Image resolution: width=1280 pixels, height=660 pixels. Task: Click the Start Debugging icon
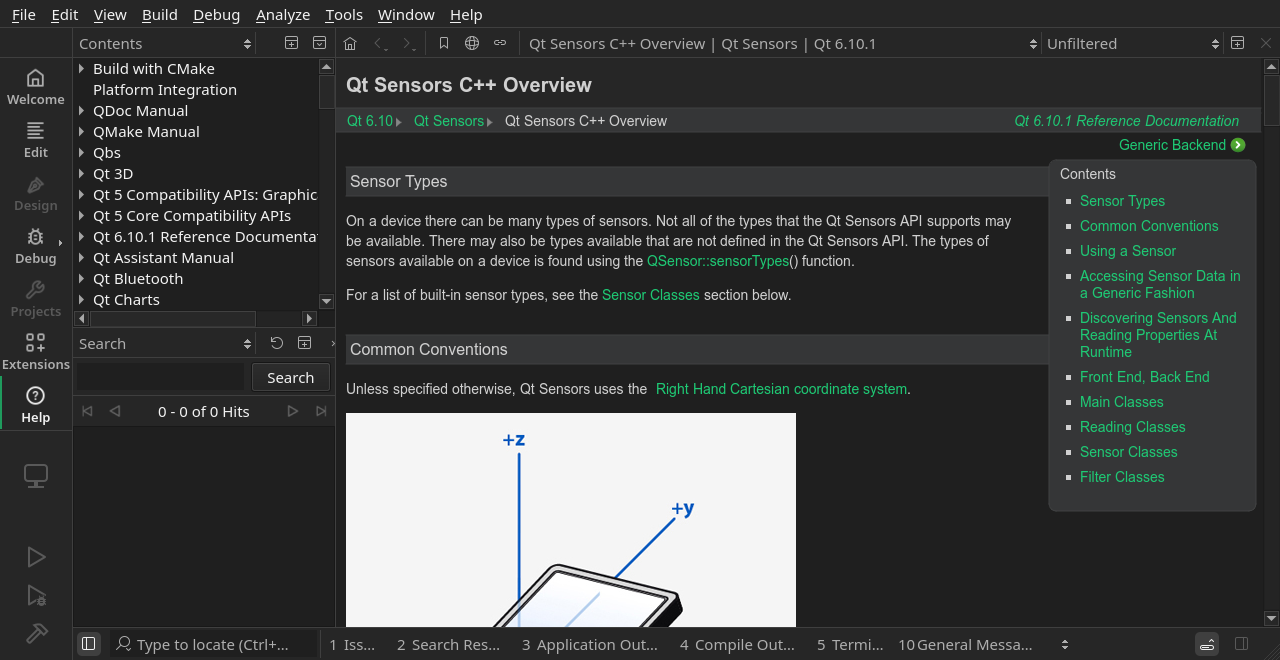point(36,596)
